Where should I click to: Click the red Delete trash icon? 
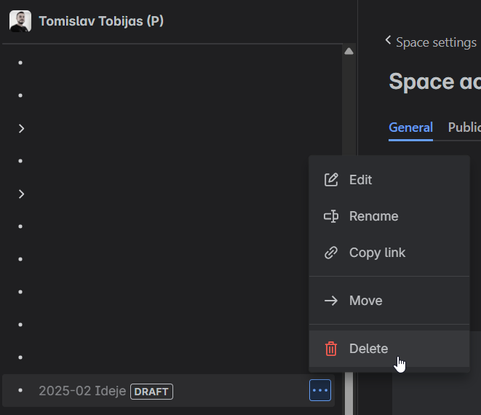tap(331, 349)
